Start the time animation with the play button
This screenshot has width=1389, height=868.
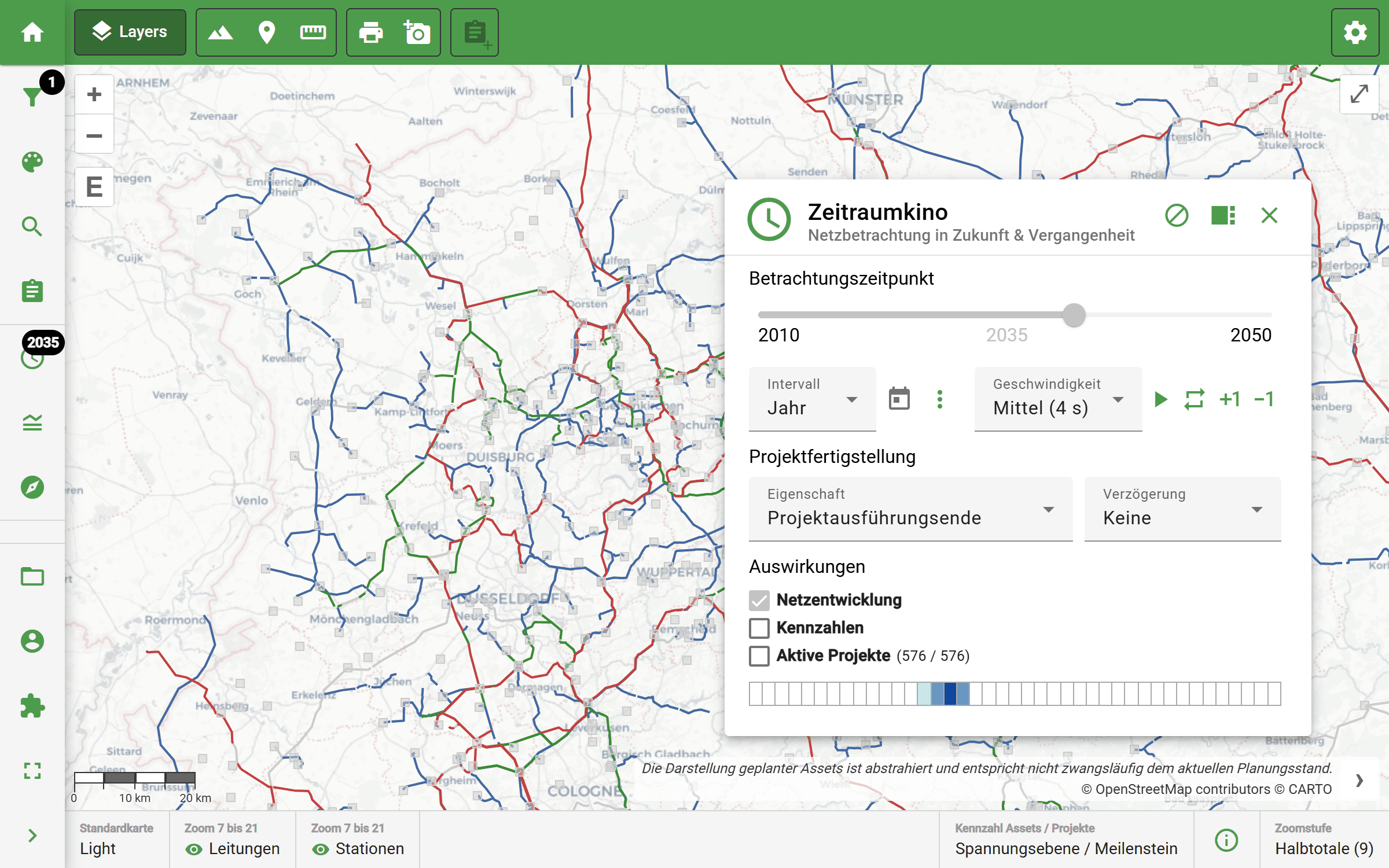click(x=1159, y=399)
